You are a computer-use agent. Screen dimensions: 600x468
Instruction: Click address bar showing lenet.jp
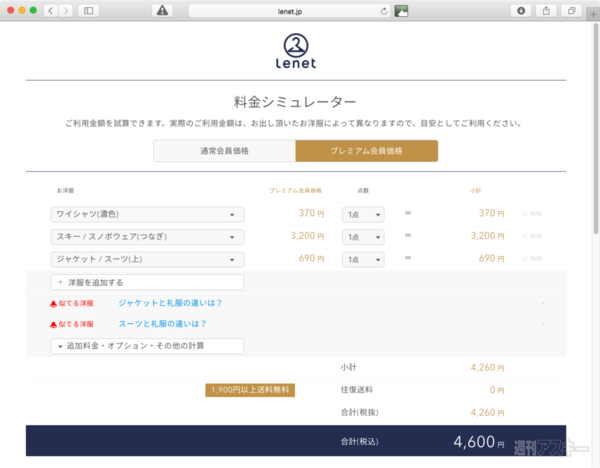tap(289, 11)
